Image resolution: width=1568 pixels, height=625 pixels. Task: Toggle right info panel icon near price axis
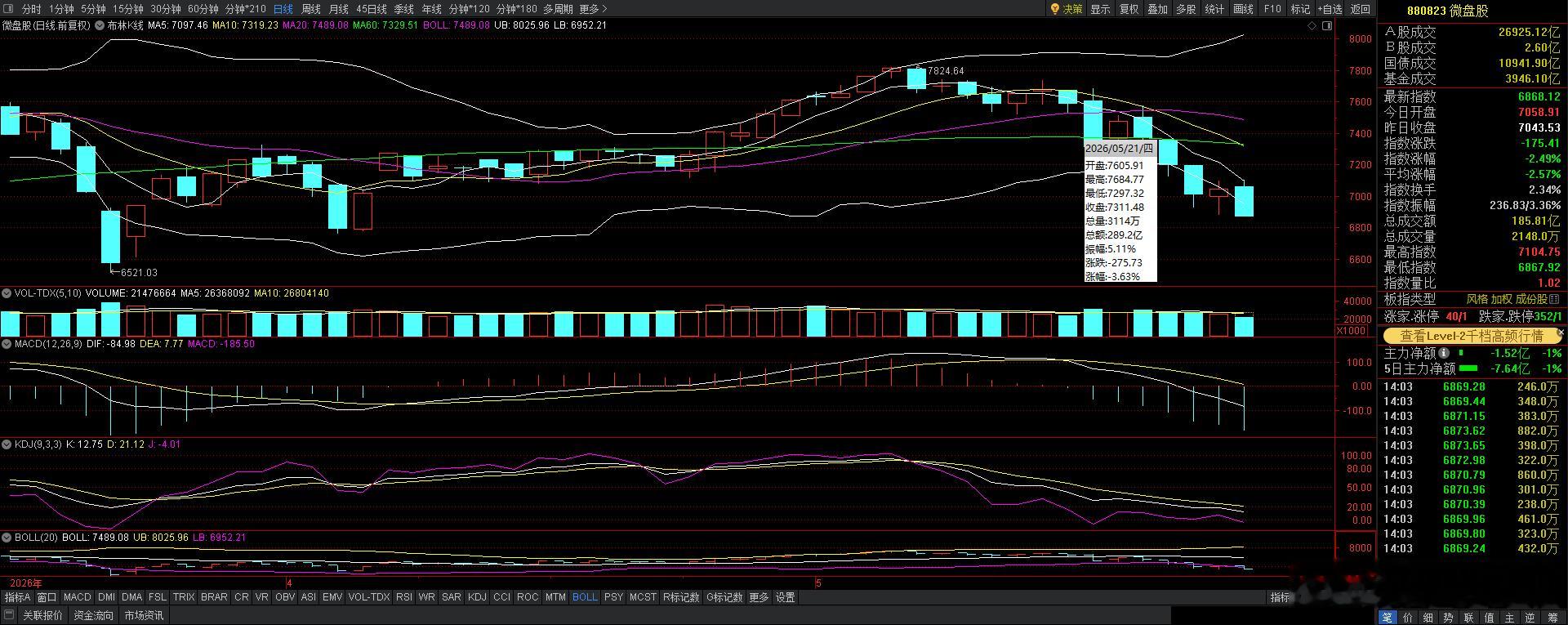tap(1326, 25)
